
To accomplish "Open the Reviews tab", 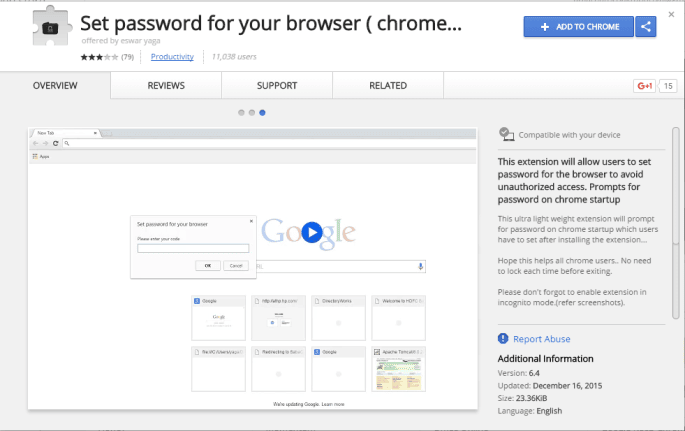I will pos(166,86).
